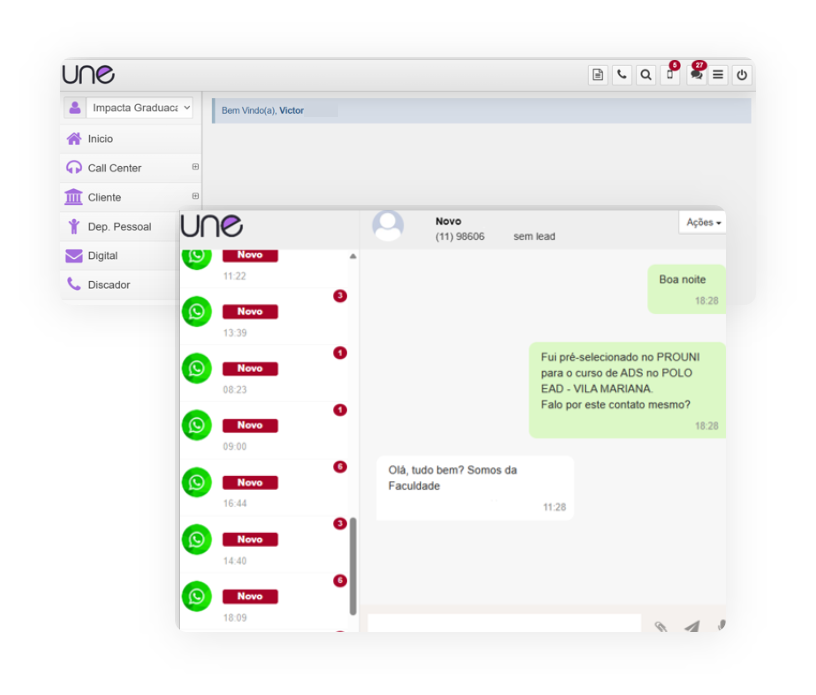Click the user profile icon beside Impacta dropdown
The width and height of the screenshot is (816, 695).
[x=75, y=108]
